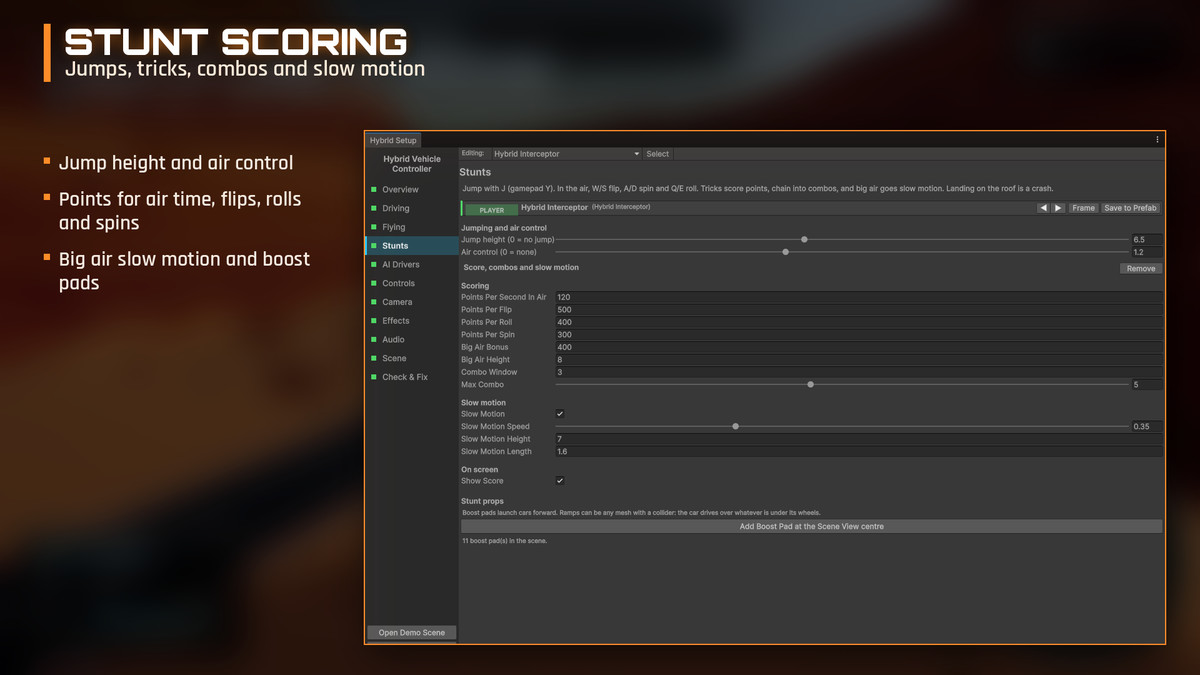Screen dimensions: 1200x675
Task: Click the 'Stunts' heading in main panel
Action: coord(475,173)
